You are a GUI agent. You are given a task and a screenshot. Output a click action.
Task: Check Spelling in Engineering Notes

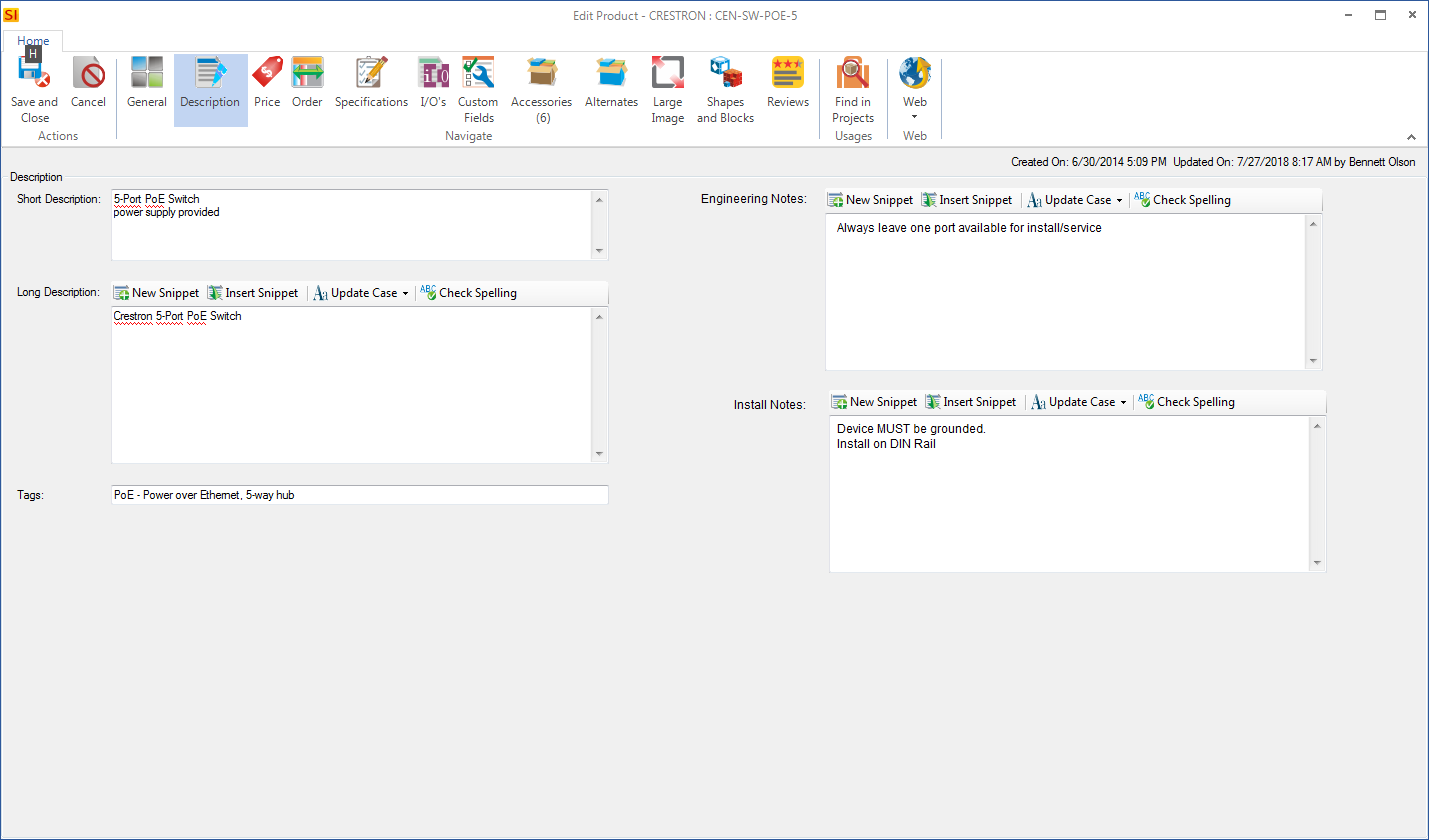coord(1182,200)
